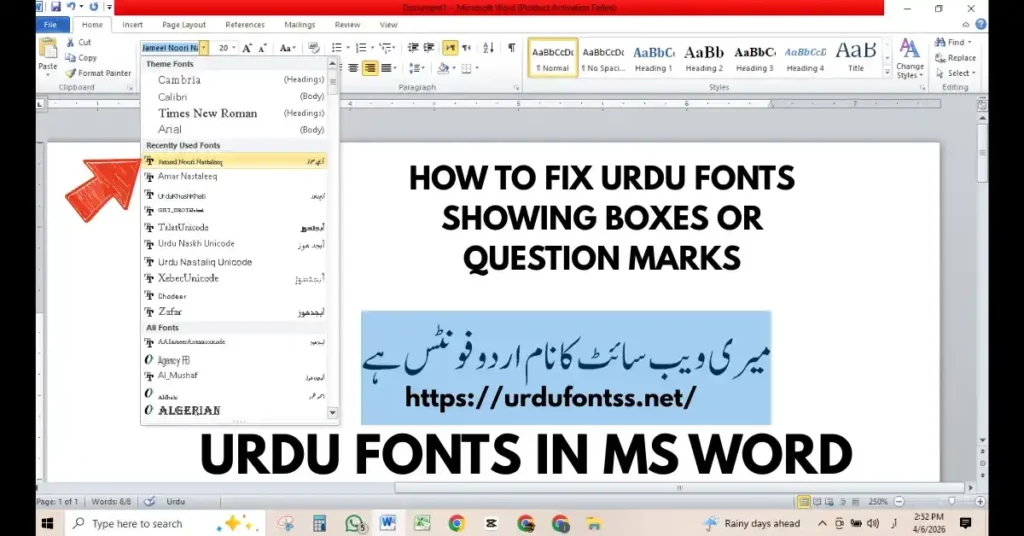Image resolution: width=1024 pixels, height=536 pixels.
Task: Click the Borders grid icon
Action: [466, 68]
